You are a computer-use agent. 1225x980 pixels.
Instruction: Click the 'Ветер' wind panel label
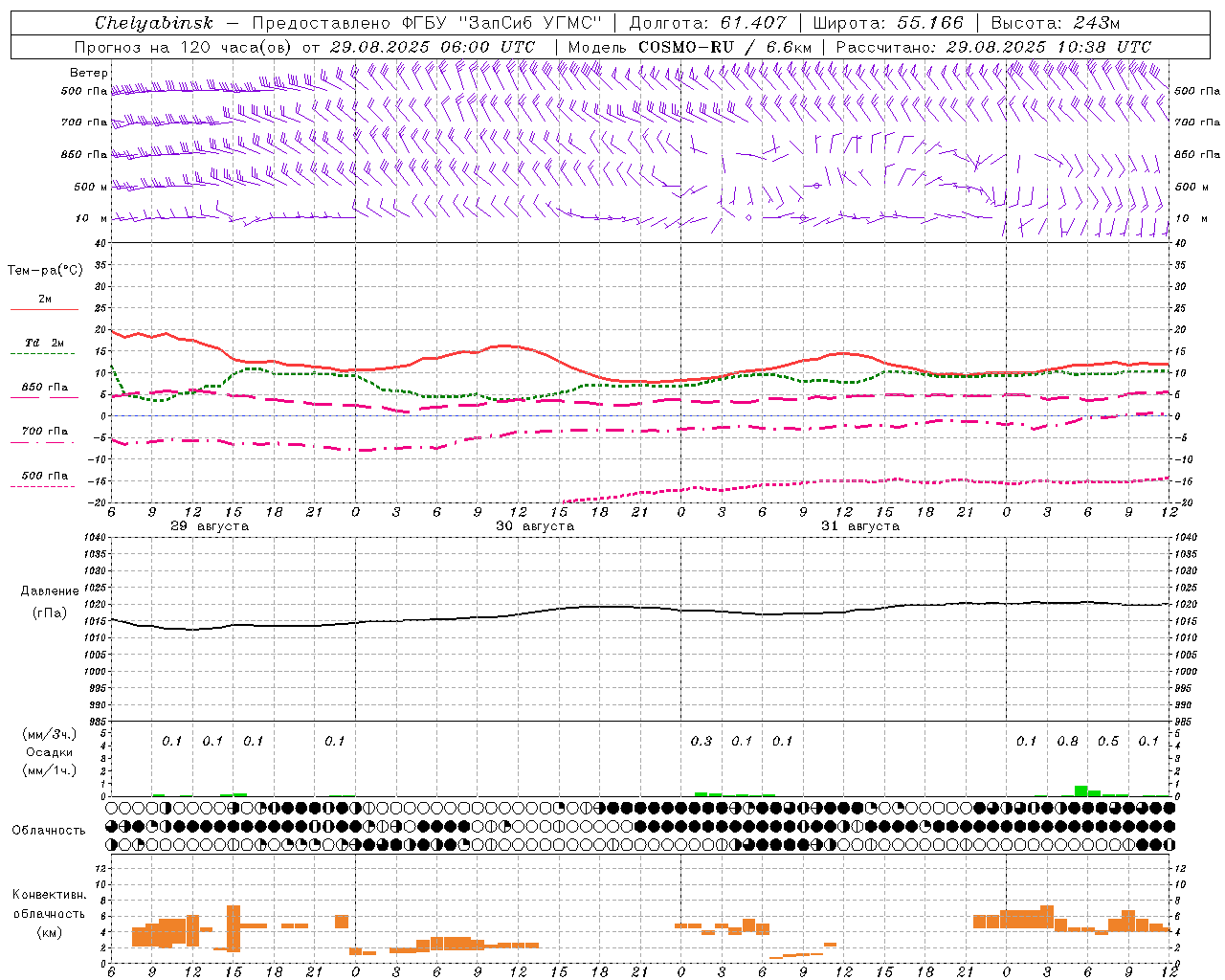pyautogui.click(x=89, y=73)
